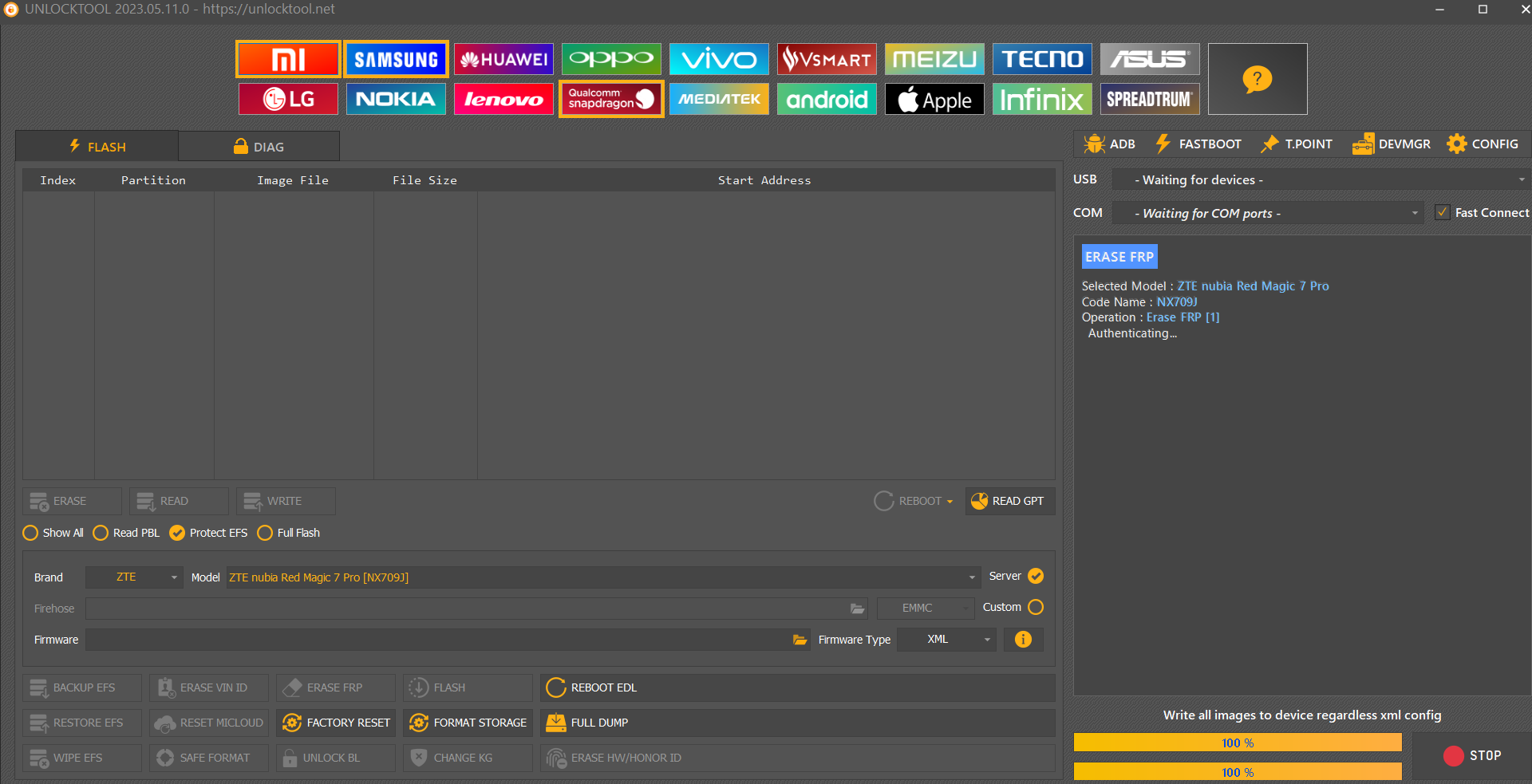Choose the Nokia brand tile
1532x784 pixels.
pos(396,99)
